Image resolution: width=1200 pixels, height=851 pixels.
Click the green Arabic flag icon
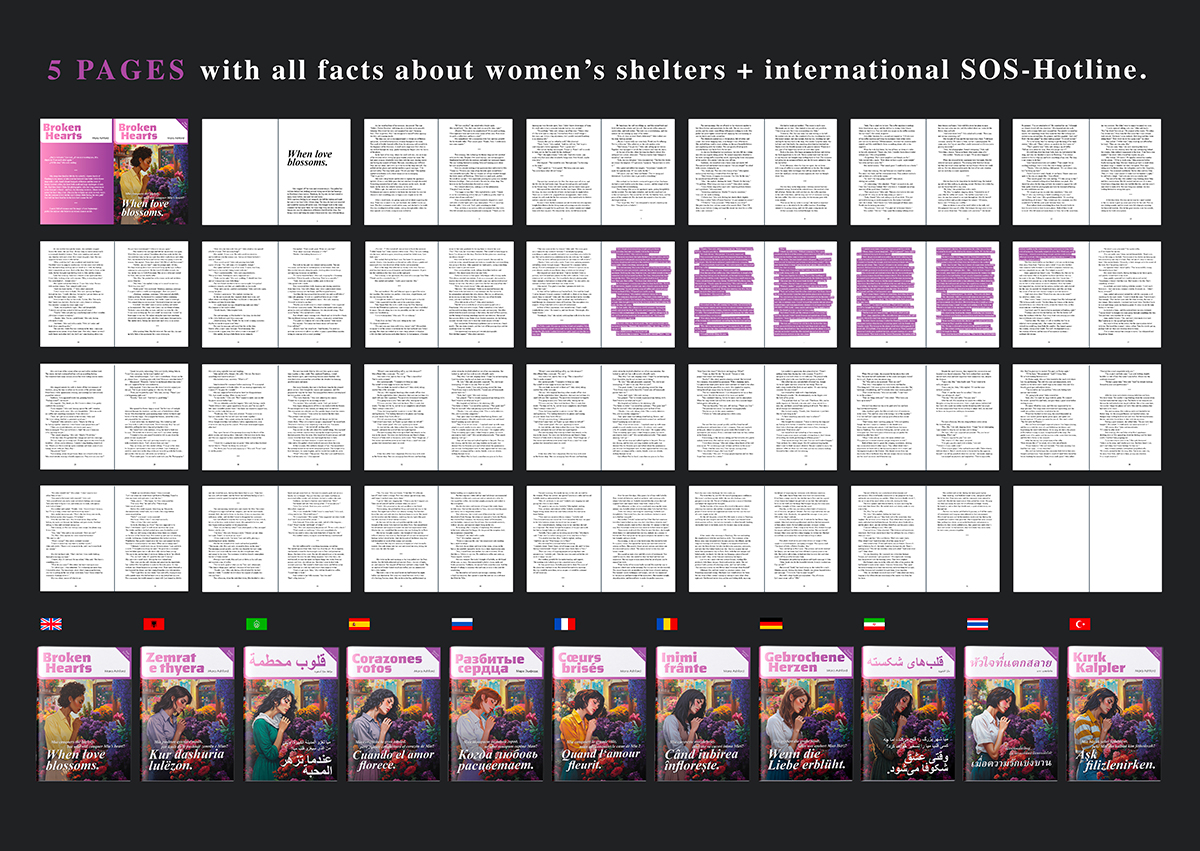[256, 624]
